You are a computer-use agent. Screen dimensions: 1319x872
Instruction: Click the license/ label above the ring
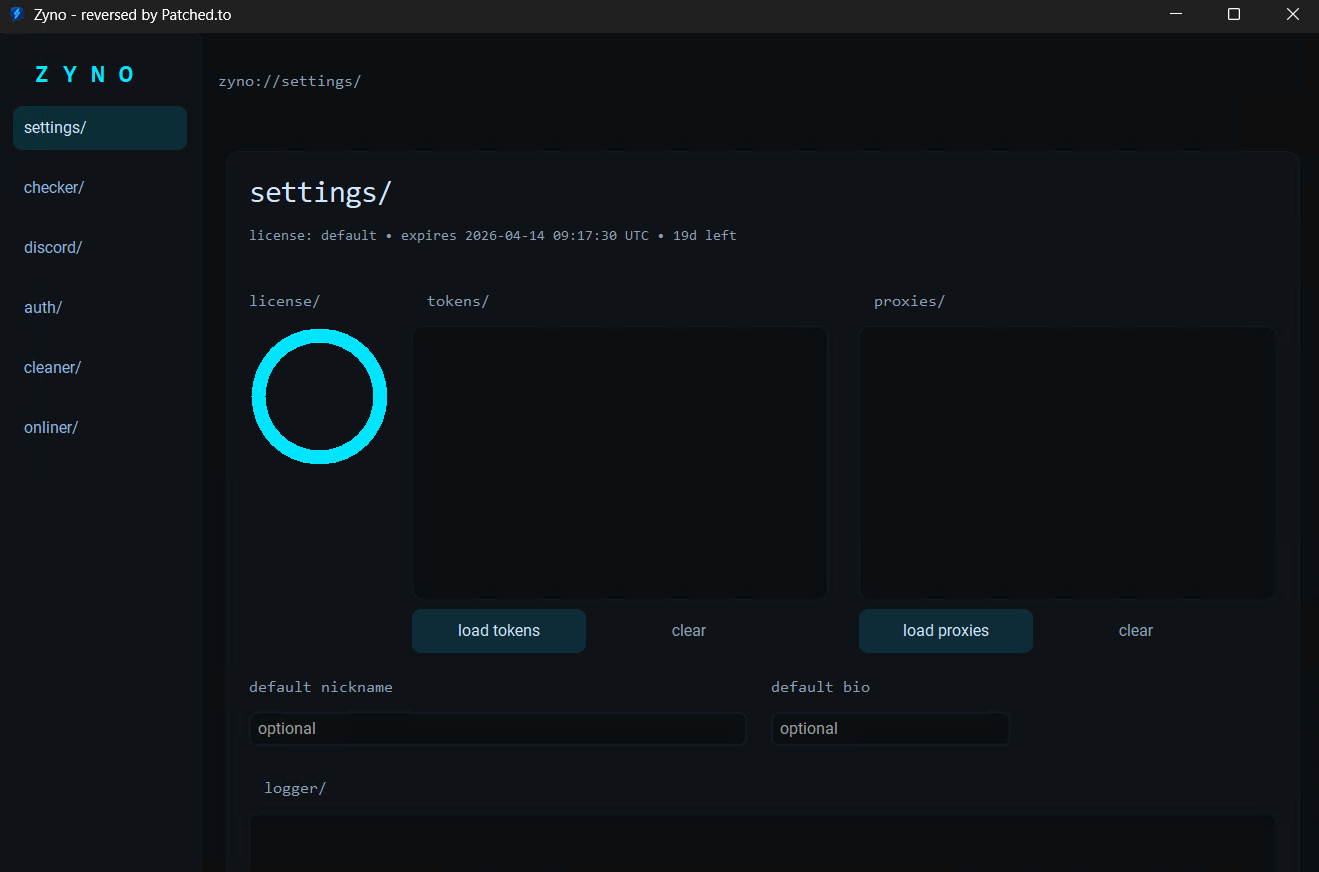point(285,301)
